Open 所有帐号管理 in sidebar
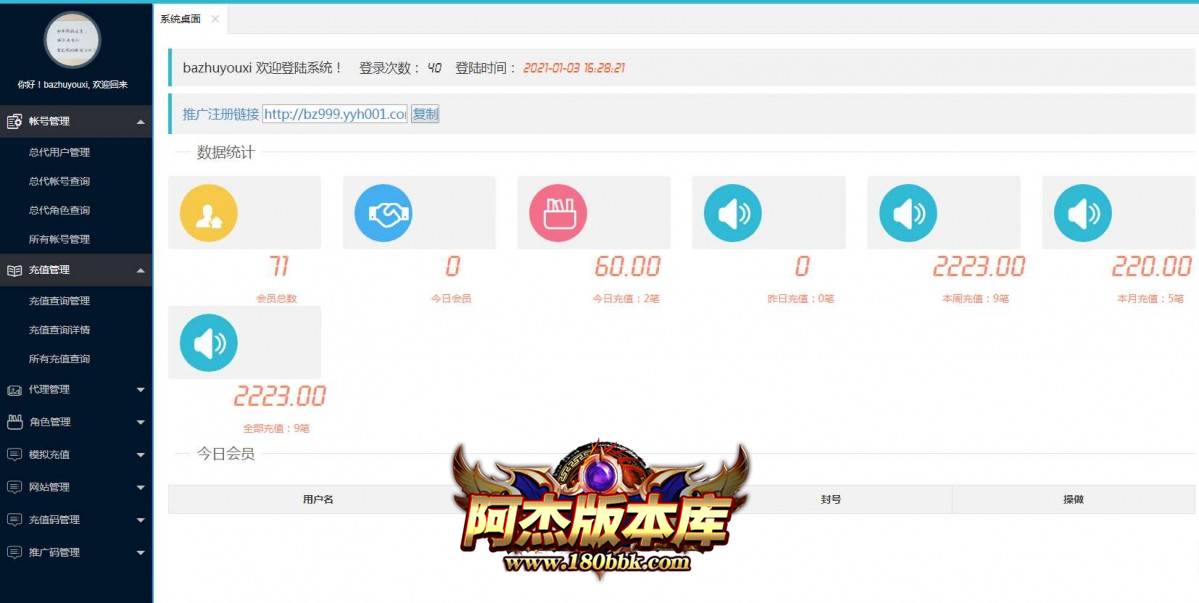The height and width of the screenshot is (603, 1199). 60,239
